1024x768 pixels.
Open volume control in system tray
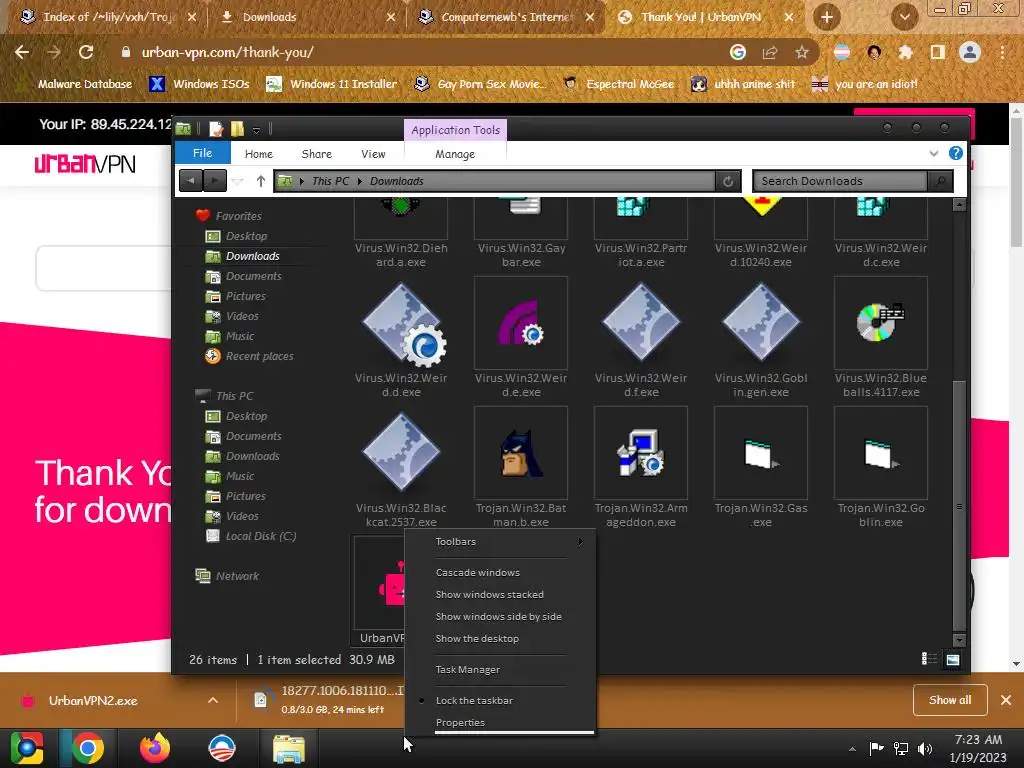coord(925,749)
